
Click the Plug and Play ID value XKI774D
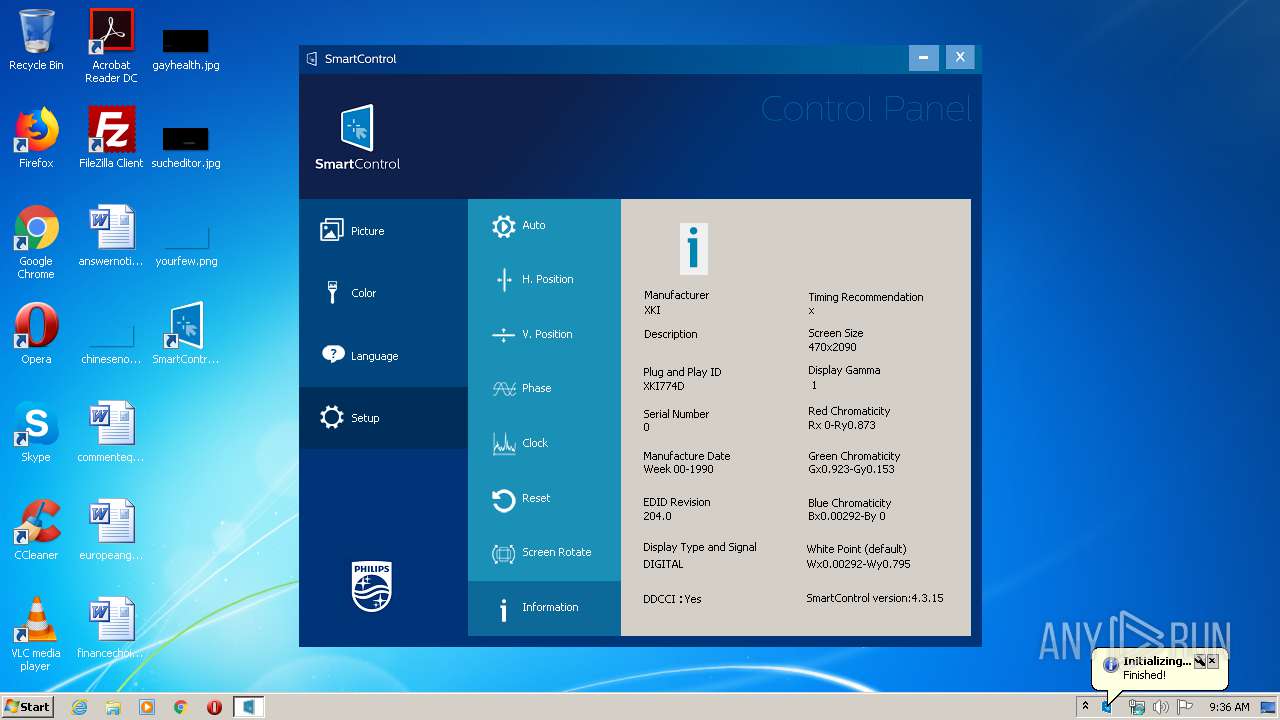[x=664, y=386]
